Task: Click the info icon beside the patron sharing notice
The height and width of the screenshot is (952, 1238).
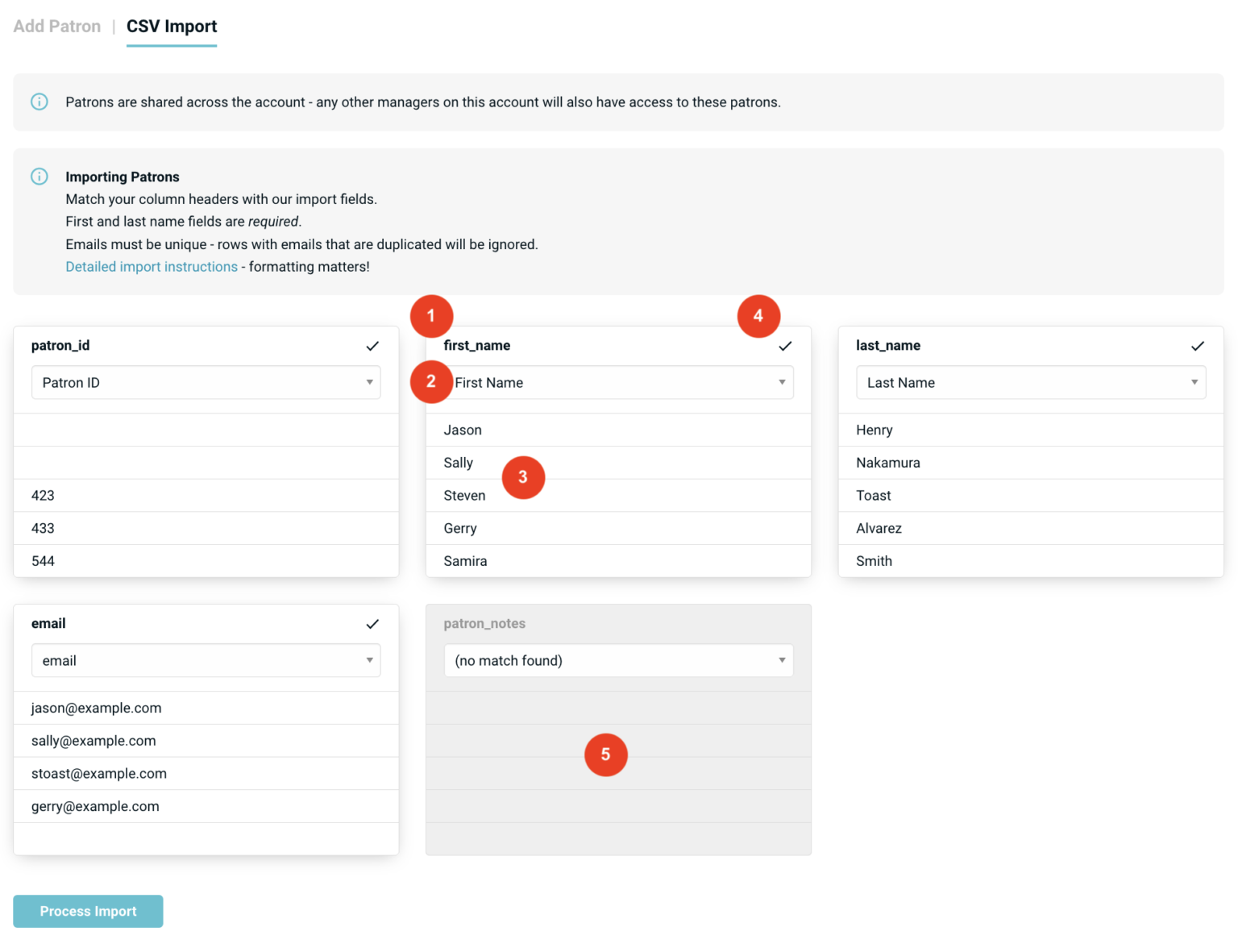Action: [39, 102]
